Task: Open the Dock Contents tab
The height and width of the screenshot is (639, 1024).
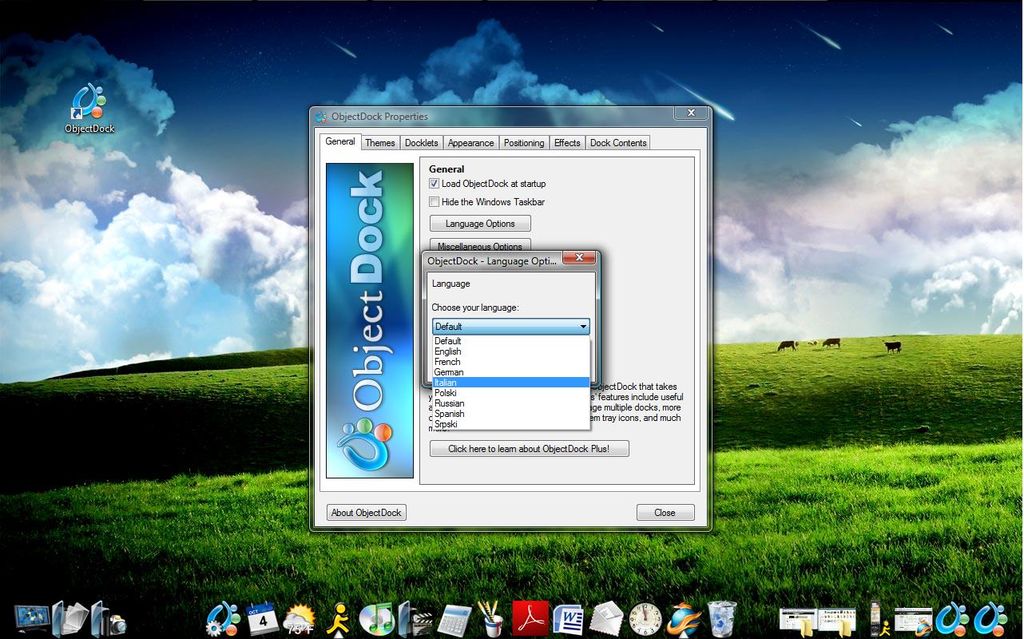Action: [617, 143]
